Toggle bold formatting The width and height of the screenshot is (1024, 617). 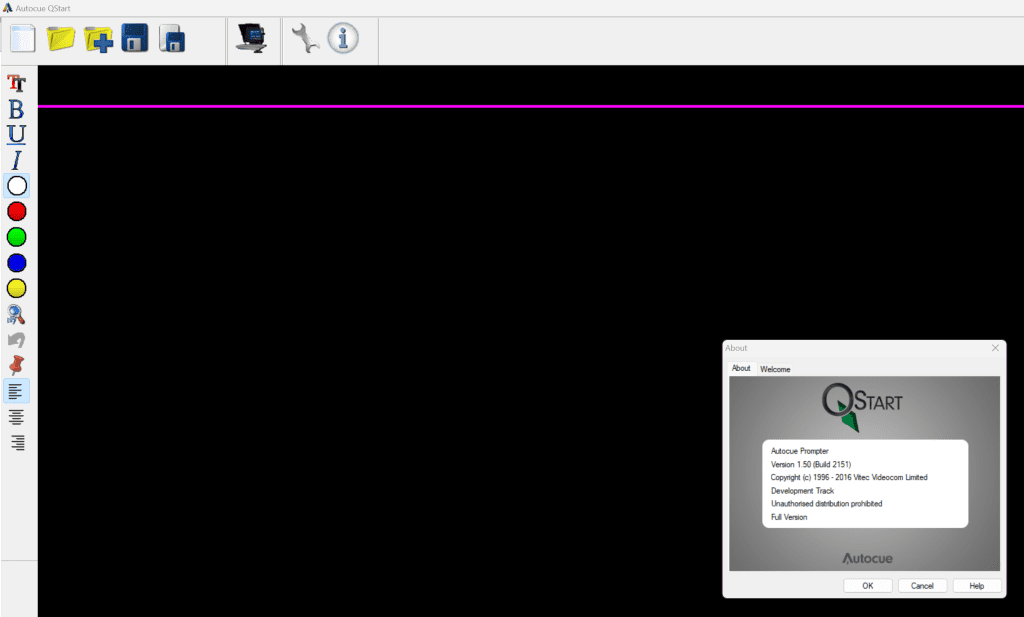[x=17, y=109]
